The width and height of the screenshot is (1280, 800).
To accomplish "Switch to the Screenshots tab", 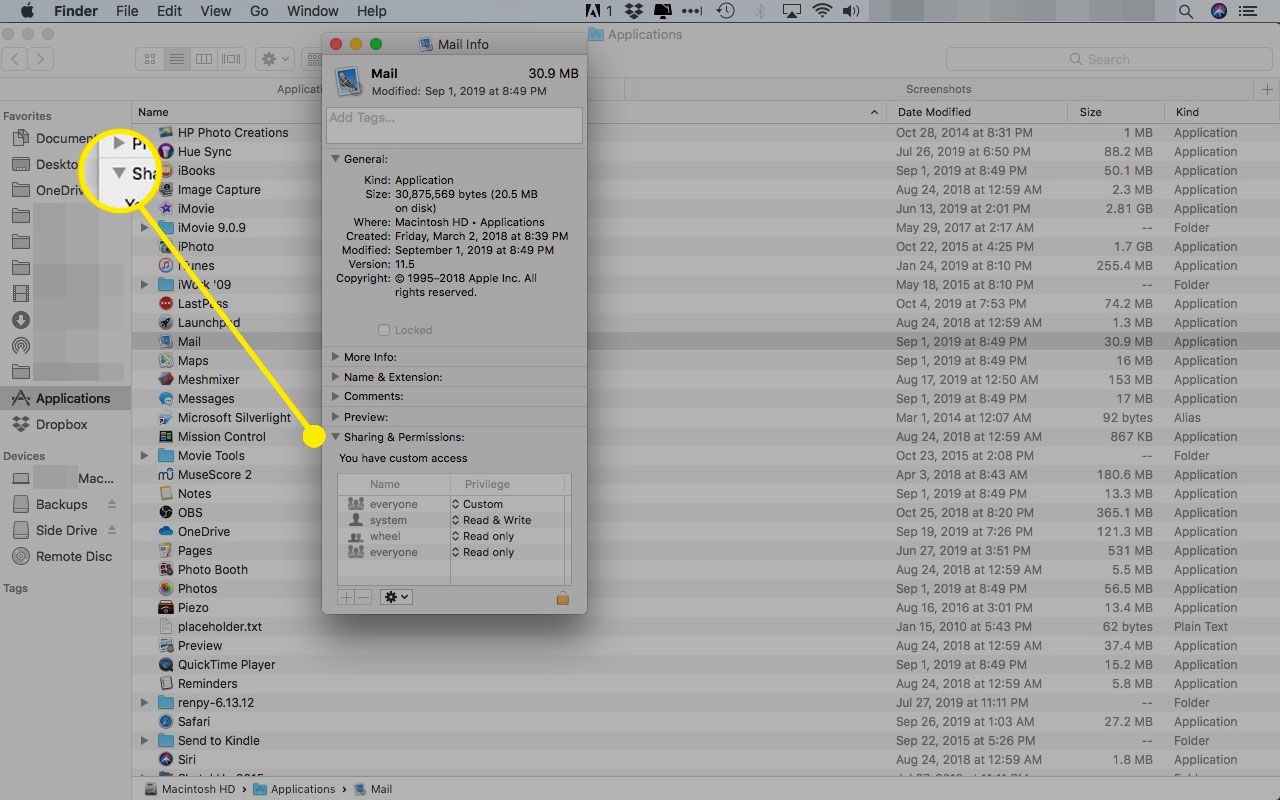I will (x=938, y=89).
